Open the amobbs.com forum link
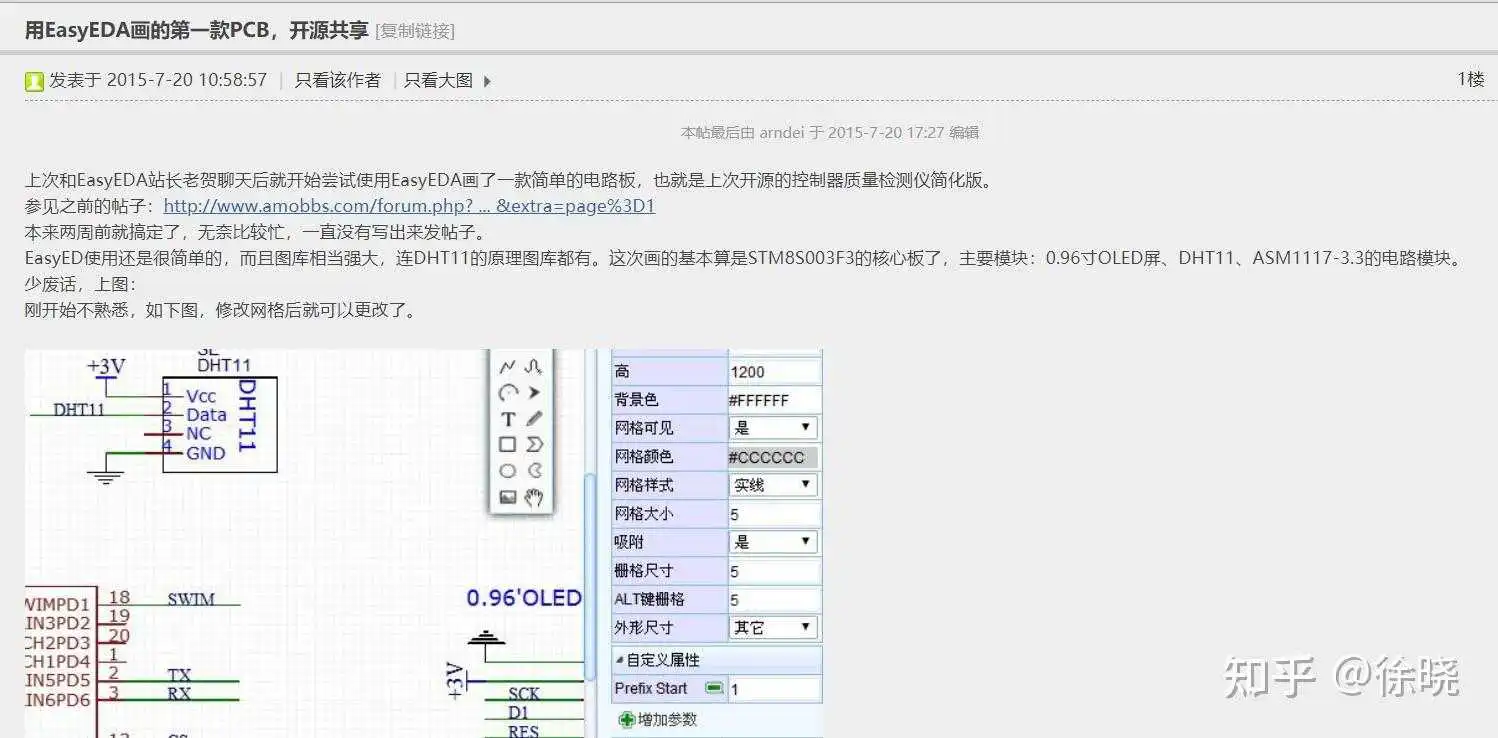The image size is (1498, 738). (x=409, y=206)
